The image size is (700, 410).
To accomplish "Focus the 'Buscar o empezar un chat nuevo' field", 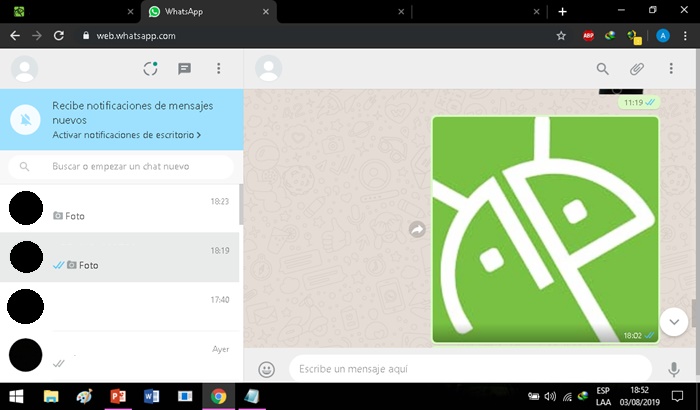I will tap(121, 167).
